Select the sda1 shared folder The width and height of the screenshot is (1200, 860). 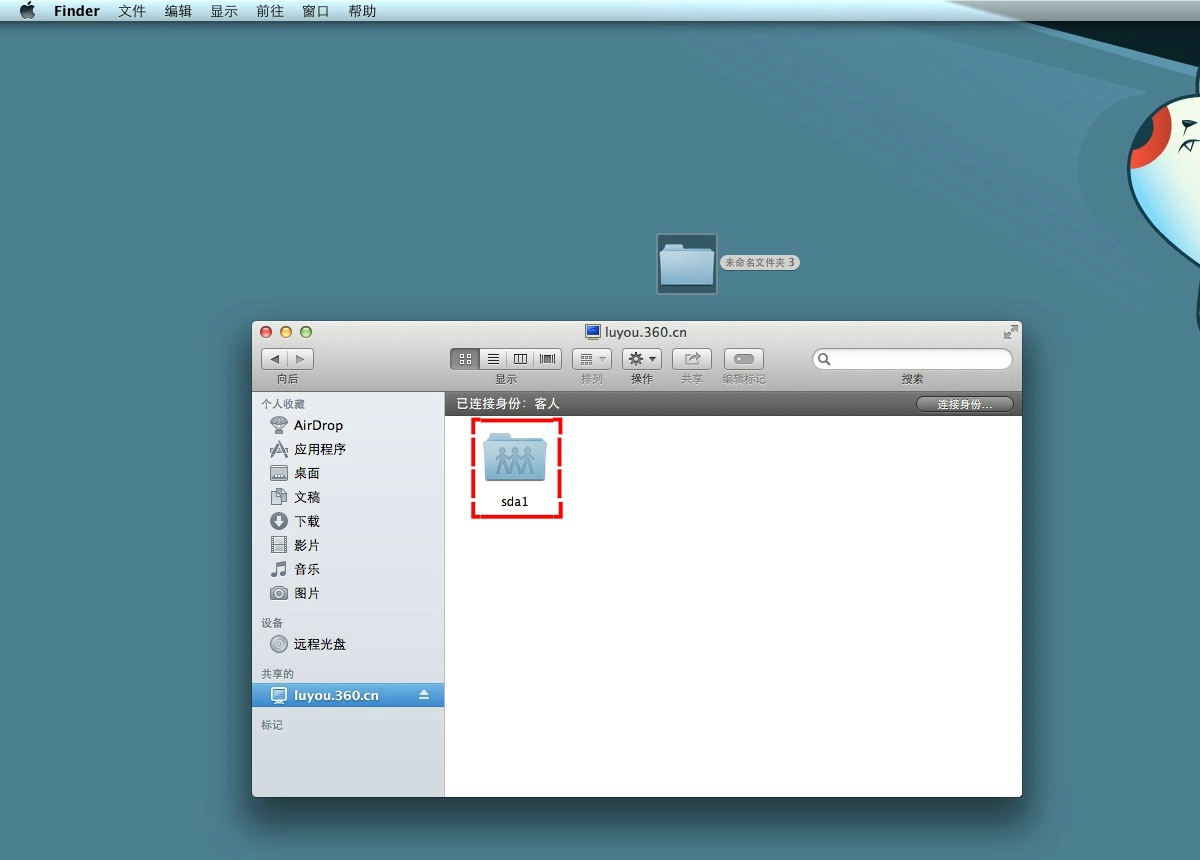[516, 468]
